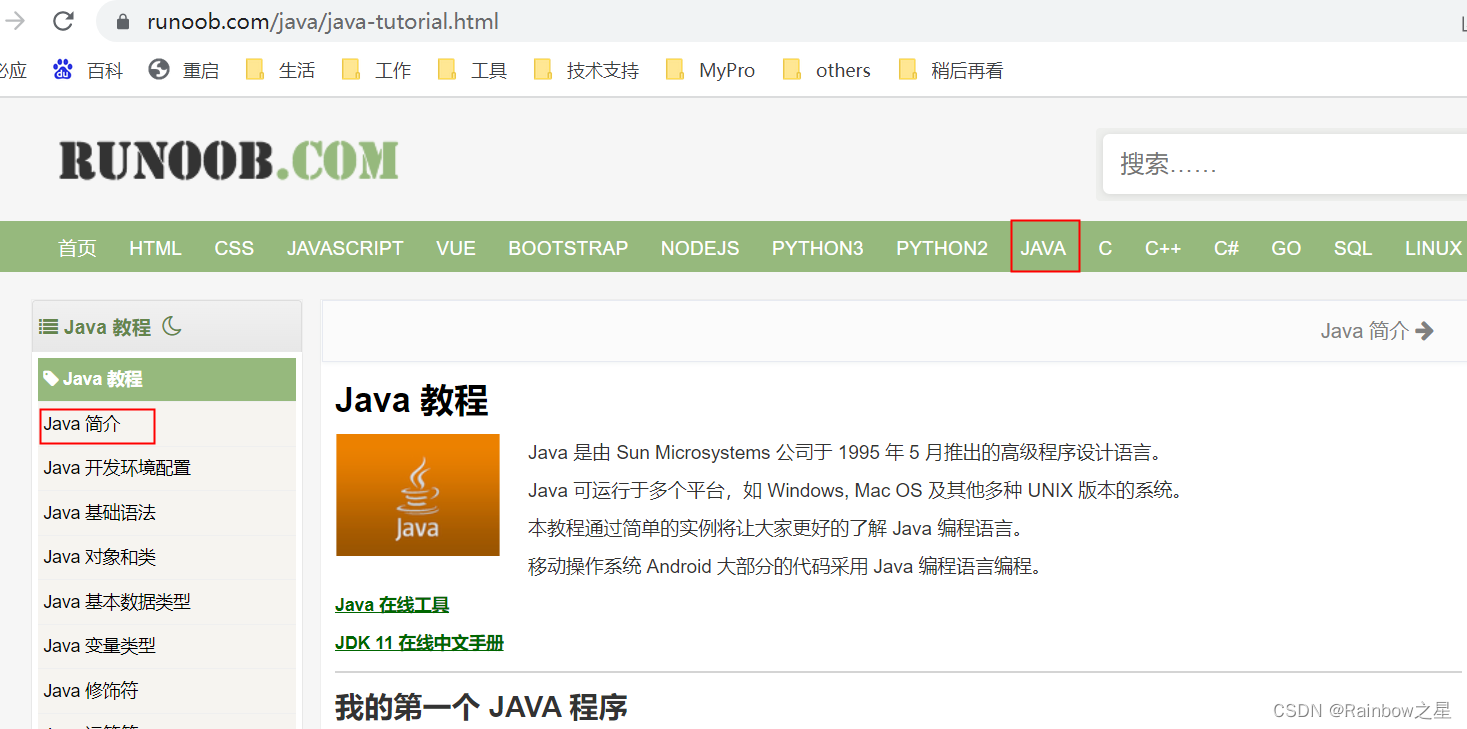Open the GO nav item
1467x729 pixels.
point(1286,248)
